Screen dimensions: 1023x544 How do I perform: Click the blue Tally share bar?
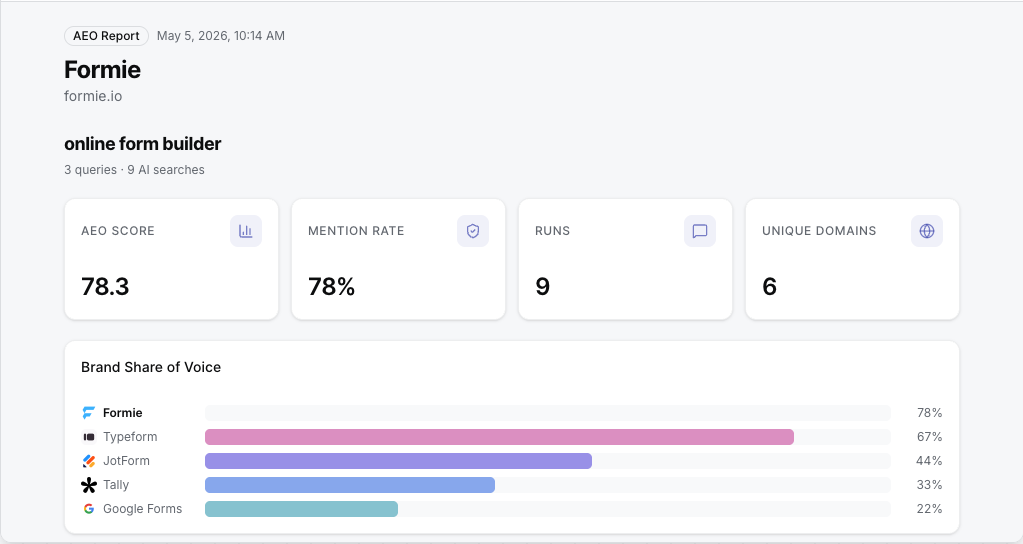350,485
